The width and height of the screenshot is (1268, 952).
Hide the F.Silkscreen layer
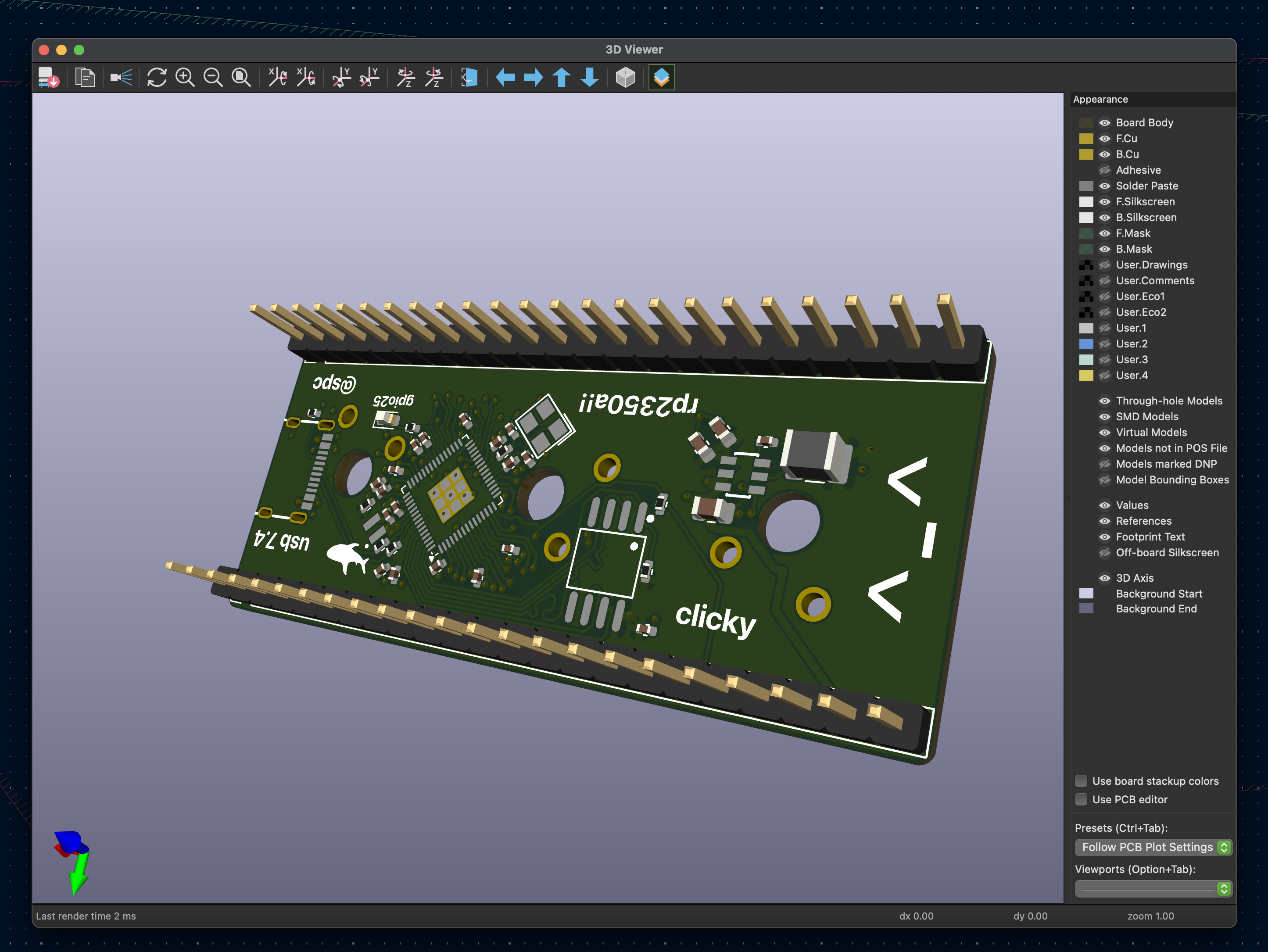click(x=1106, y=202)
